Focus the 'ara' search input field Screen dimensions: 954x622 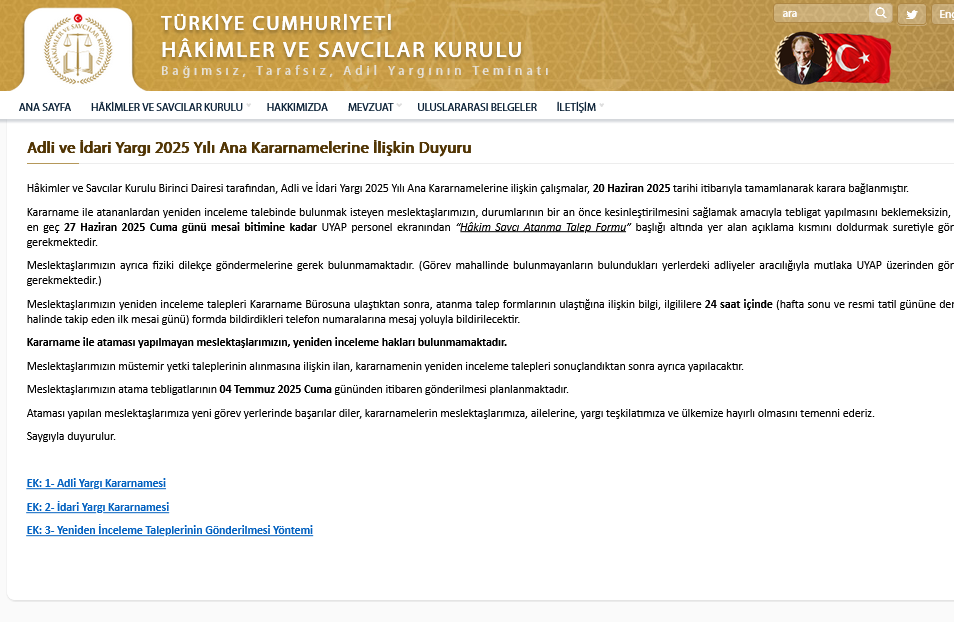click(821, 13)
